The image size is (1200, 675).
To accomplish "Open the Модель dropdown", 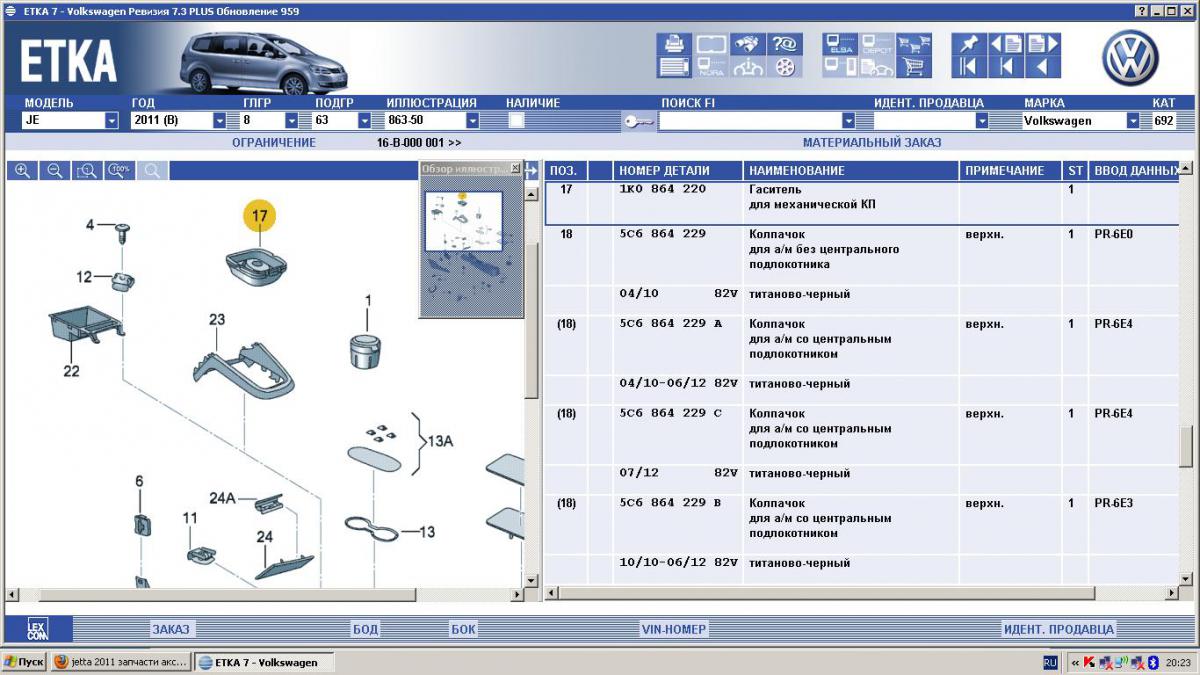I will 112,121.
